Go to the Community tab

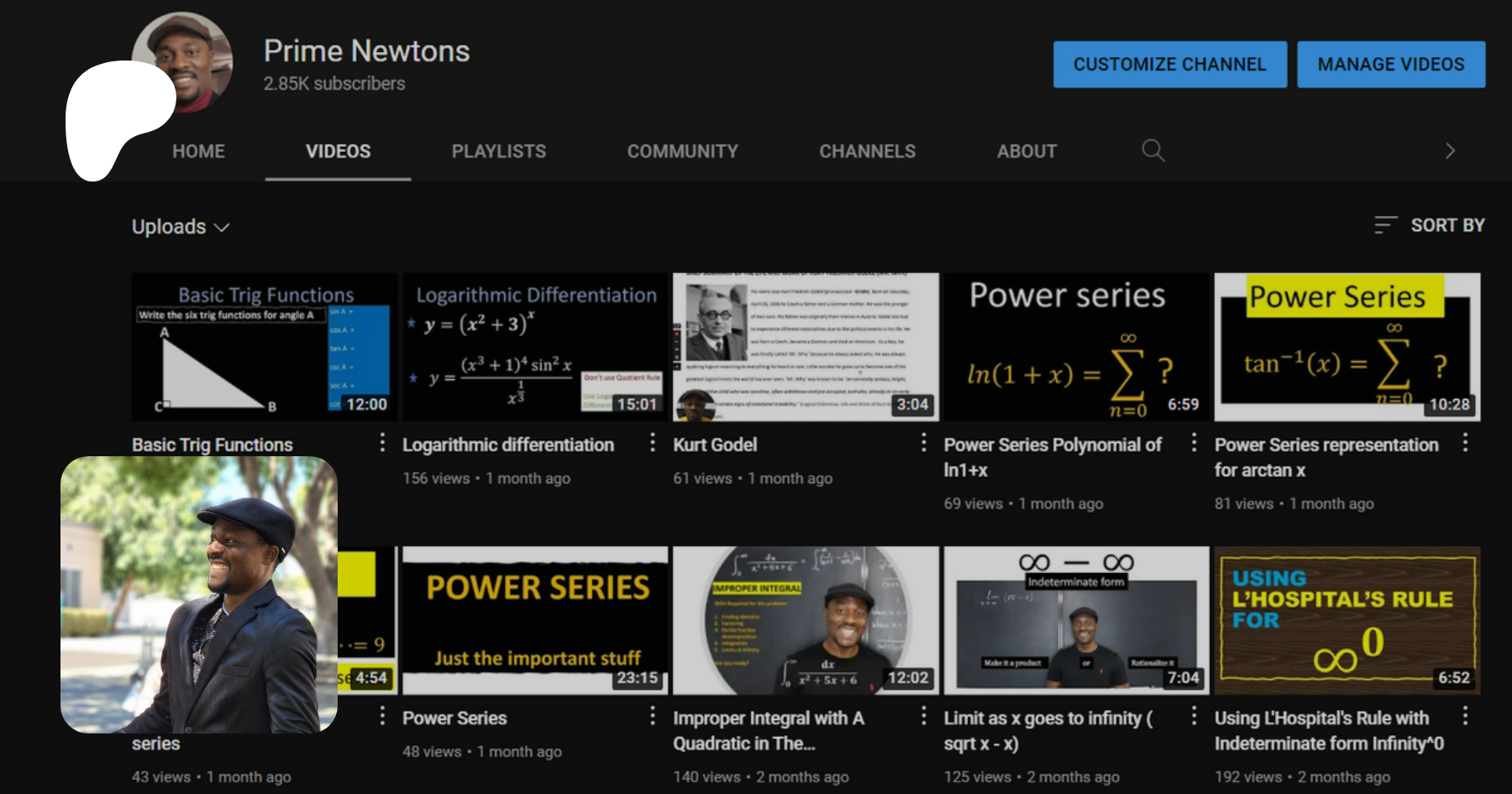(682, 151)
